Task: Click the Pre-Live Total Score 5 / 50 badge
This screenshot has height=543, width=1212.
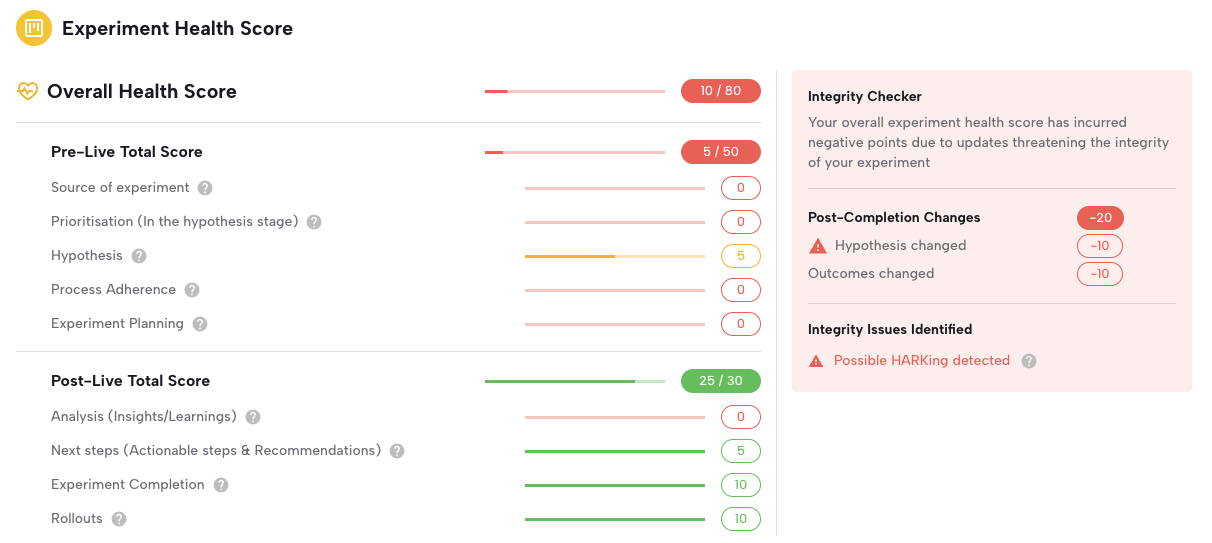Action: point(720,152)
